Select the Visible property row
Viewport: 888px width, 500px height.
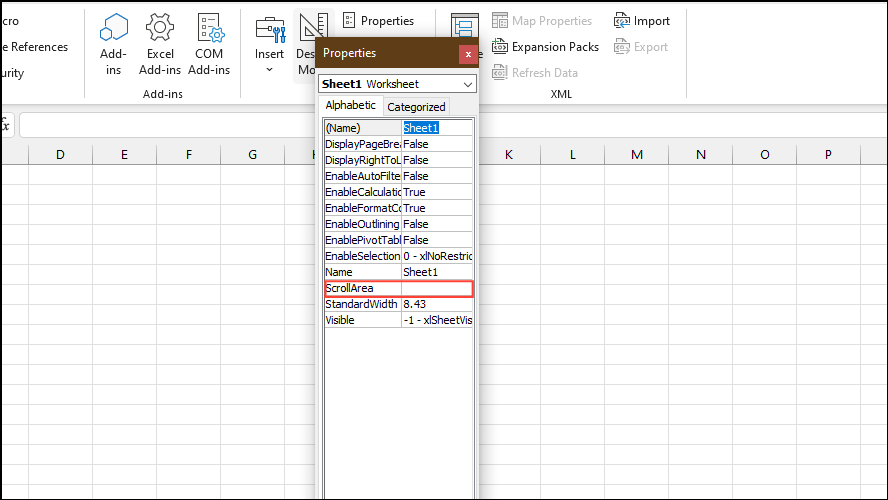[x=399, y=320]
